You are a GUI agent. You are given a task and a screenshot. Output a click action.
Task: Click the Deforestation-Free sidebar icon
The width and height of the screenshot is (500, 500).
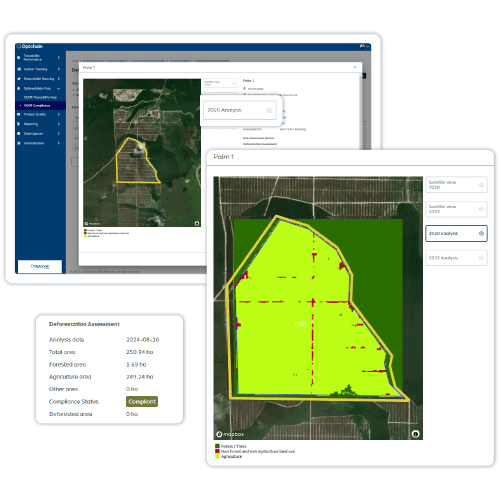click(19, 88)
